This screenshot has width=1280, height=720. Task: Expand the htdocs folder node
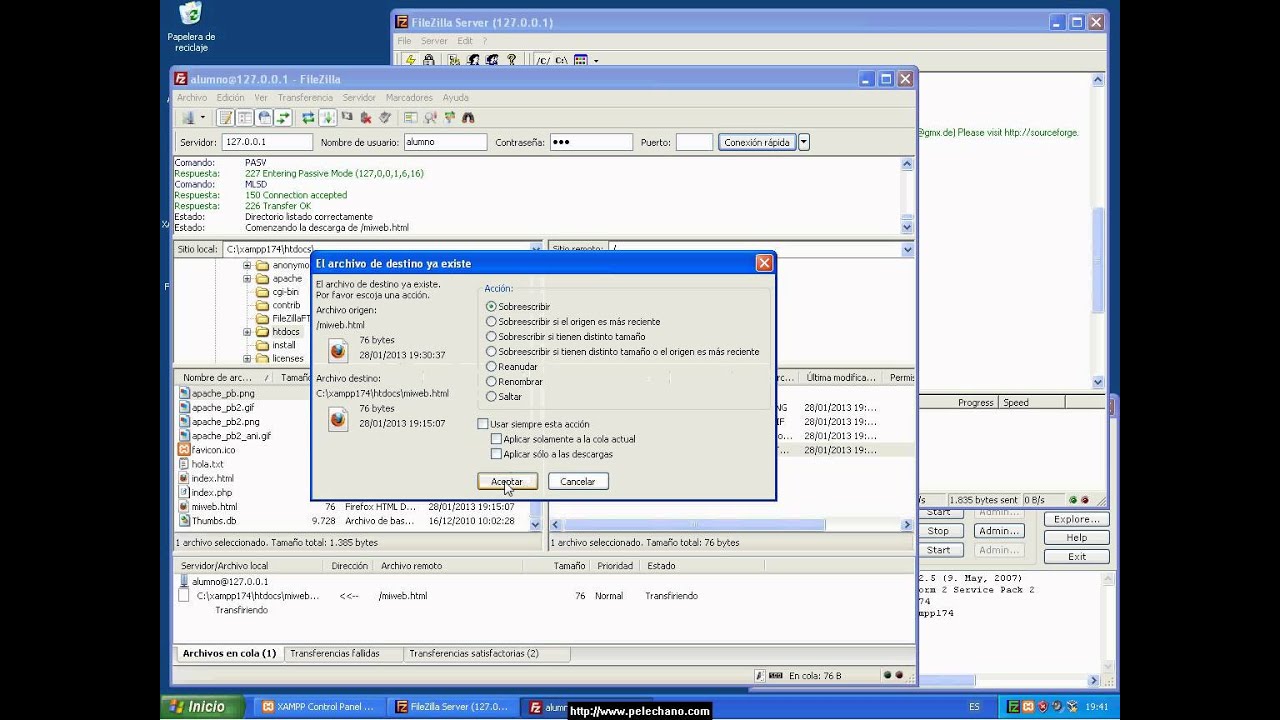pos(247,332)
